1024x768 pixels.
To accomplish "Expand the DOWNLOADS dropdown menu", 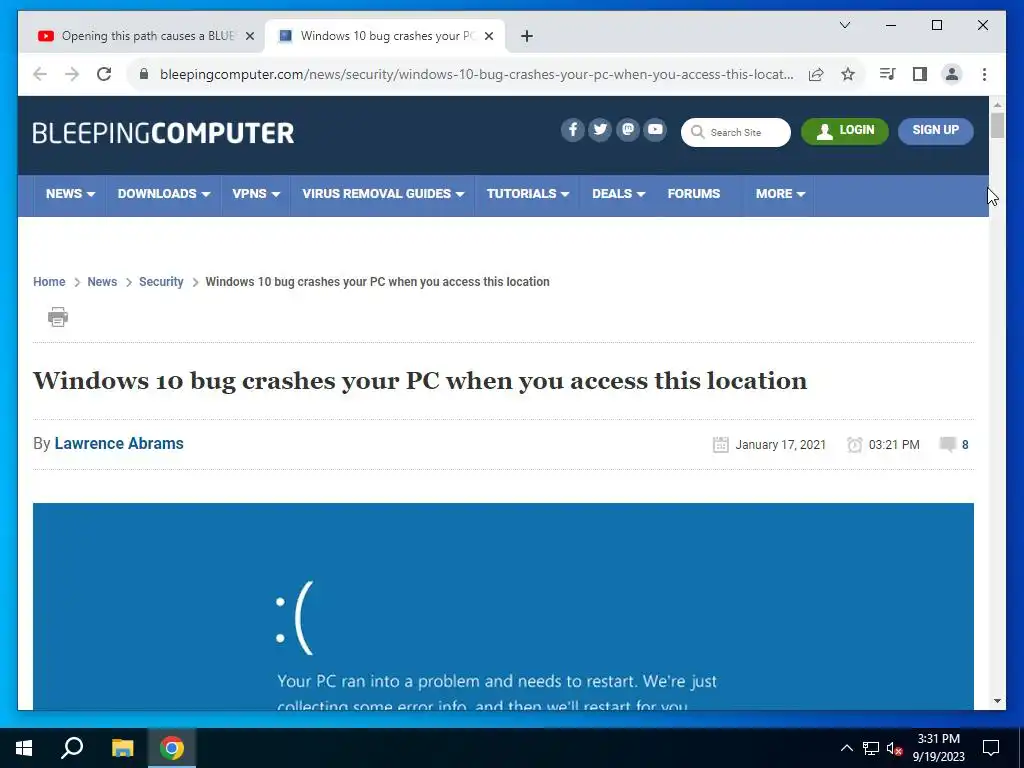I will click(163, 194).
